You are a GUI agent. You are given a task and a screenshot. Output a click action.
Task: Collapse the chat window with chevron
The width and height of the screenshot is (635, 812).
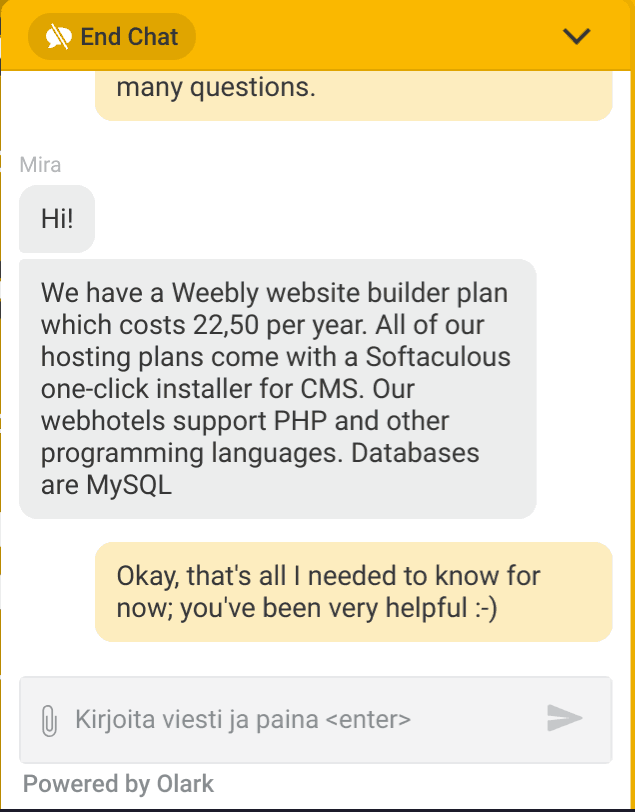point(576,36)
